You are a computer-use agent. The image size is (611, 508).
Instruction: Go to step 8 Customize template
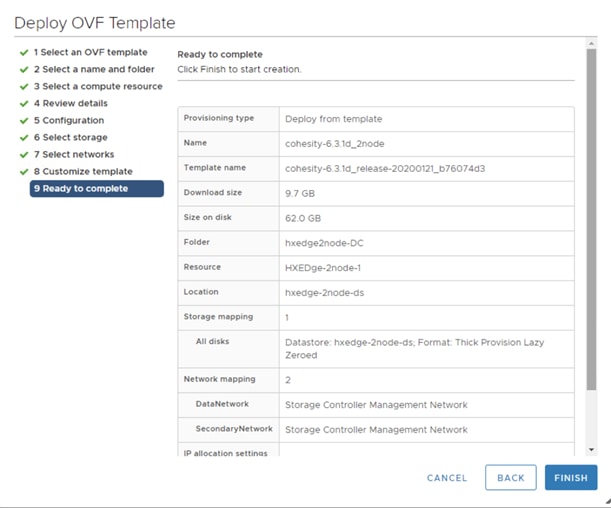(x=83, y=171)
